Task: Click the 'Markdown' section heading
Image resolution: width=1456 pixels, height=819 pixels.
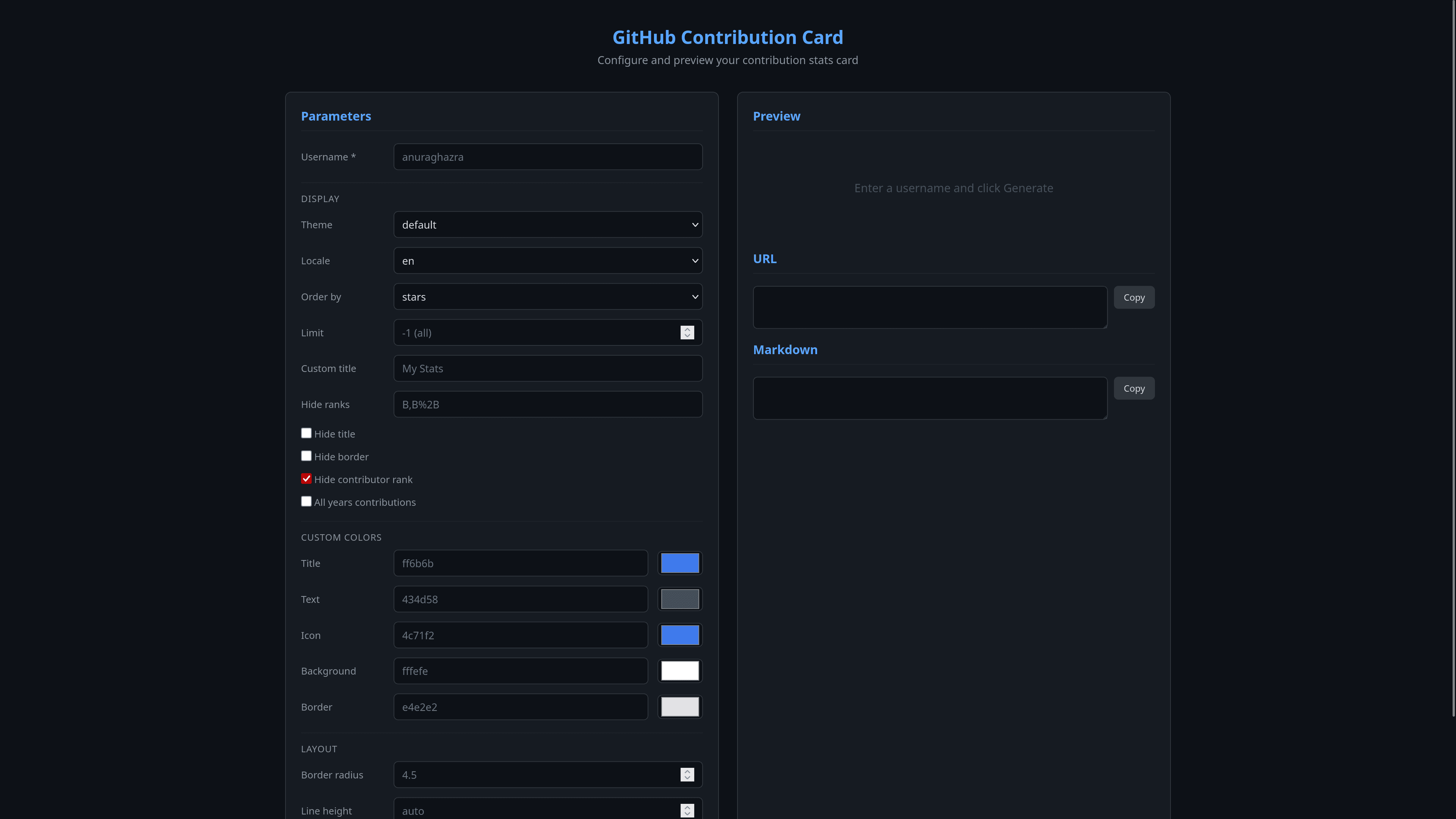Action: [785, 350]
